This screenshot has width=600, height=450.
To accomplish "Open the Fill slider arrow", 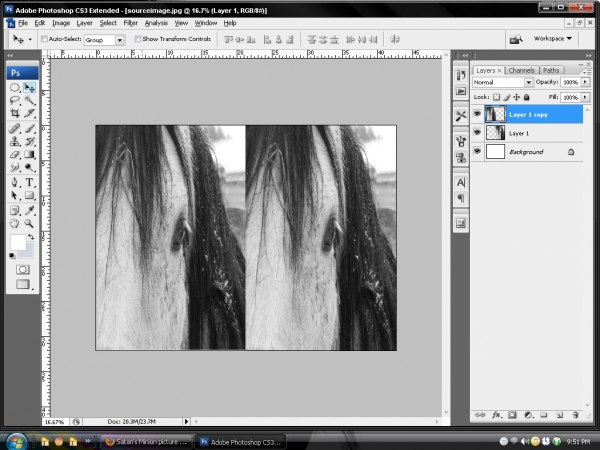I will pyautogui.click(x=585, y=97).
